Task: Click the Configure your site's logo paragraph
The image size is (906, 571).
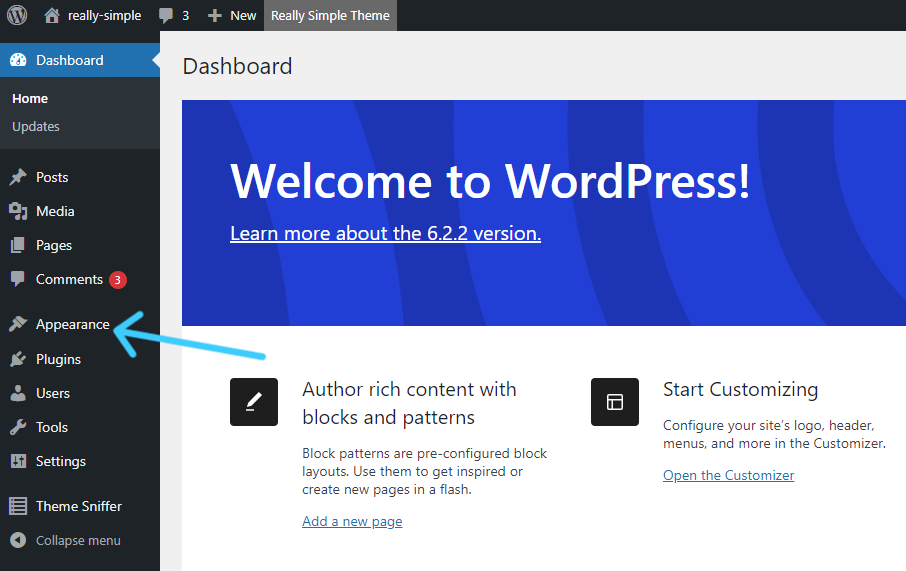Action: pyautogui.click(x=774, y=435)
